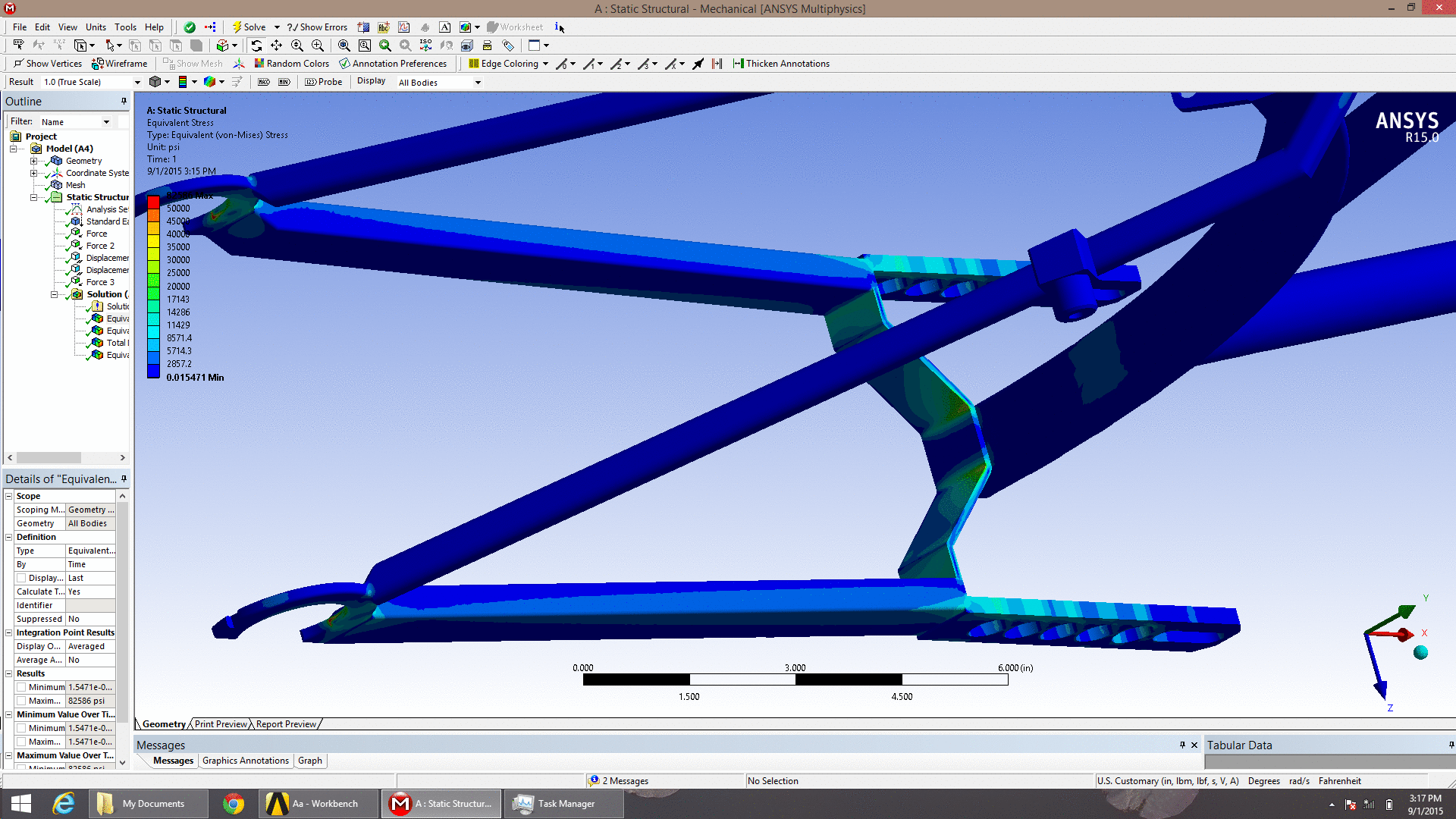Click the Rotate view tool icon
Screen dimensions: 1456x819
(x=256, y=45)
